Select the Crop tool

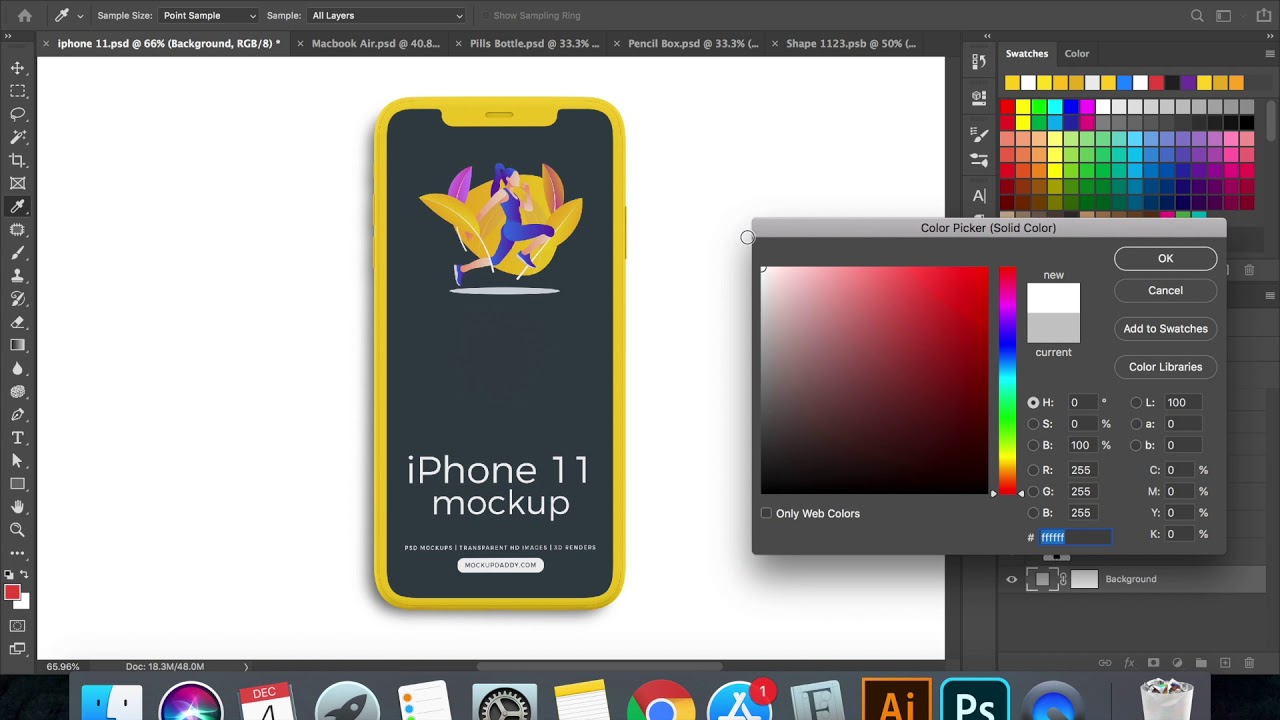[17, 160]
